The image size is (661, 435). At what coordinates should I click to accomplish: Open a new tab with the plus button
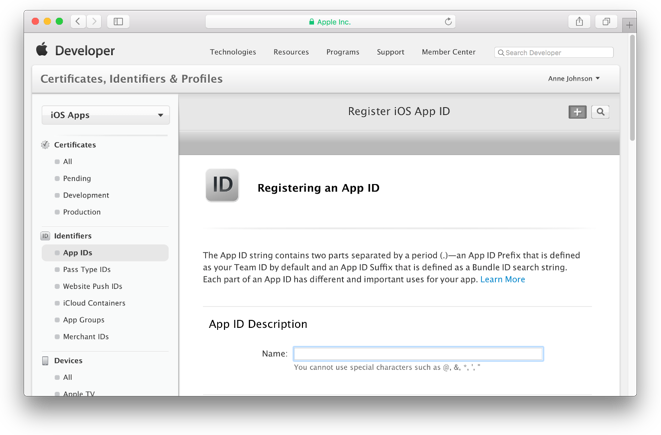tap(629, 25)
